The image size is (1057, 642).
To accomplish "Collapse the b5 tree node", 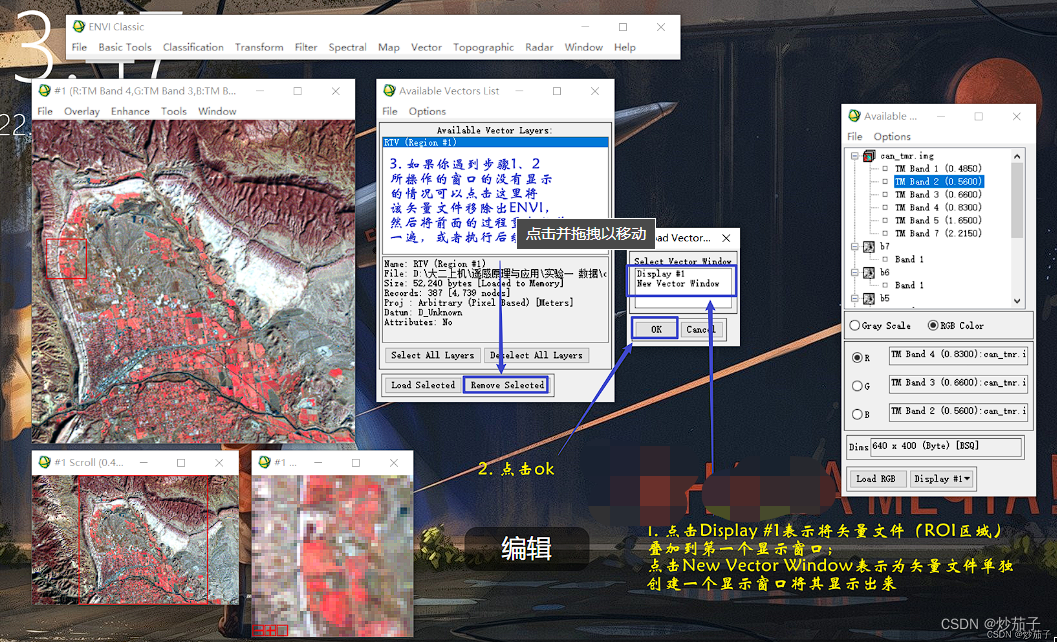I will tap(855, 298).
